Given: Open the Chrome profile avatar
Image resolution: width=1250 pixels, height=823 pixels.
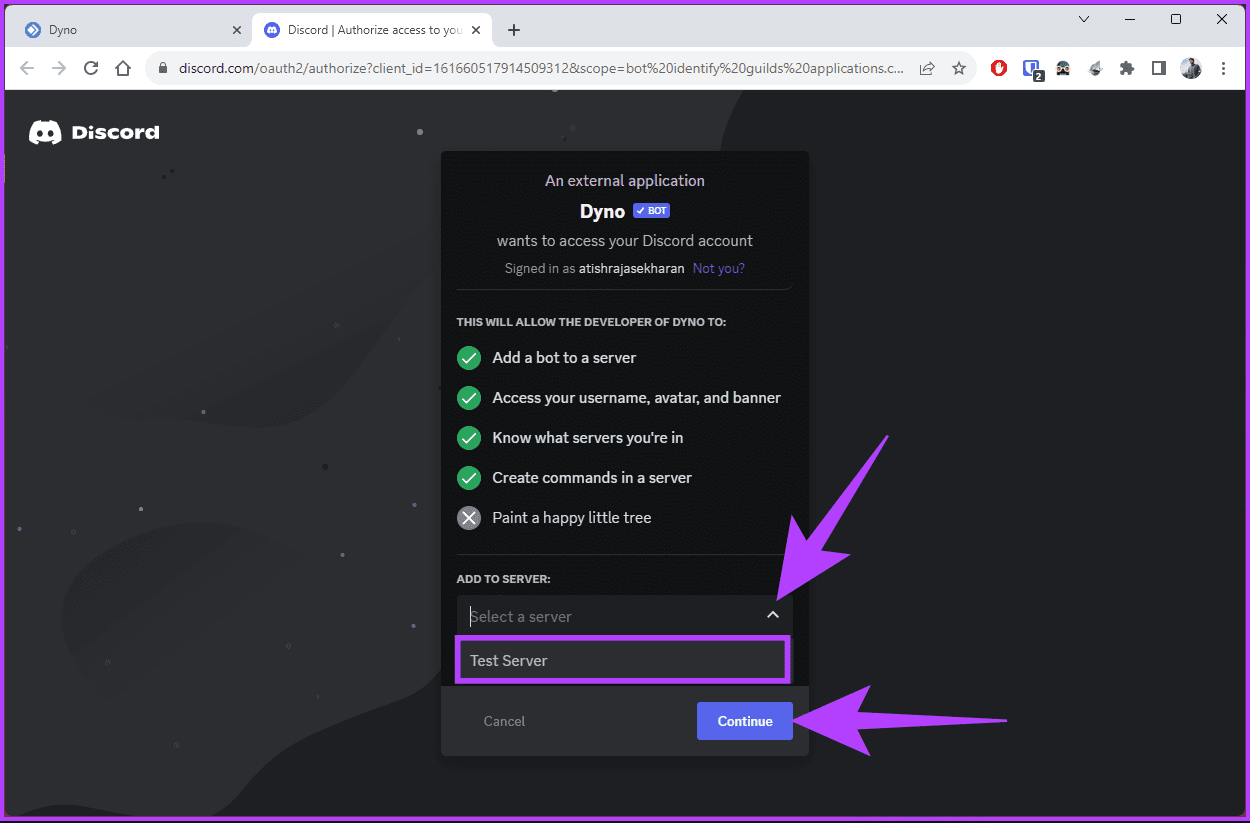Looking at the screenshot, I should coord(1191,68).
